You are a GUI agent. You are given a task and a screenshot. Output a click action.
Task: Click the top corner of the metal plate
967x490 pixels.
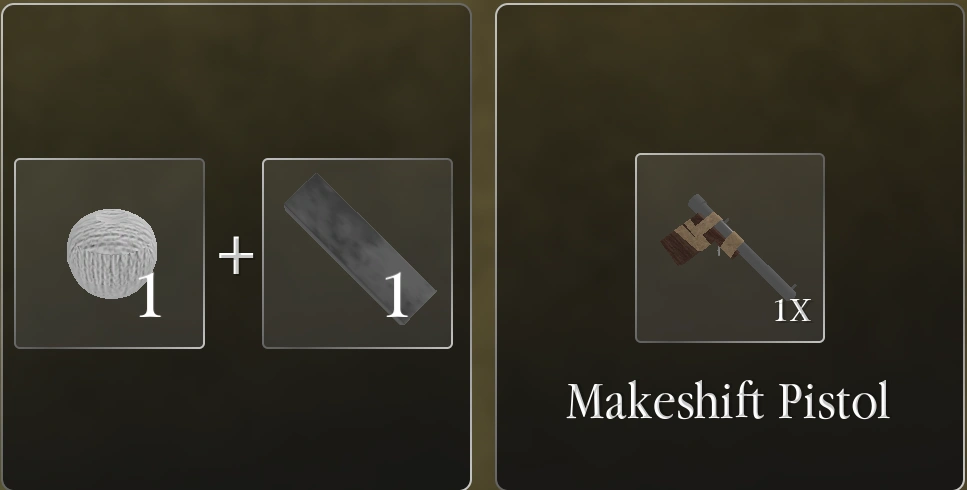coord(317,179)
